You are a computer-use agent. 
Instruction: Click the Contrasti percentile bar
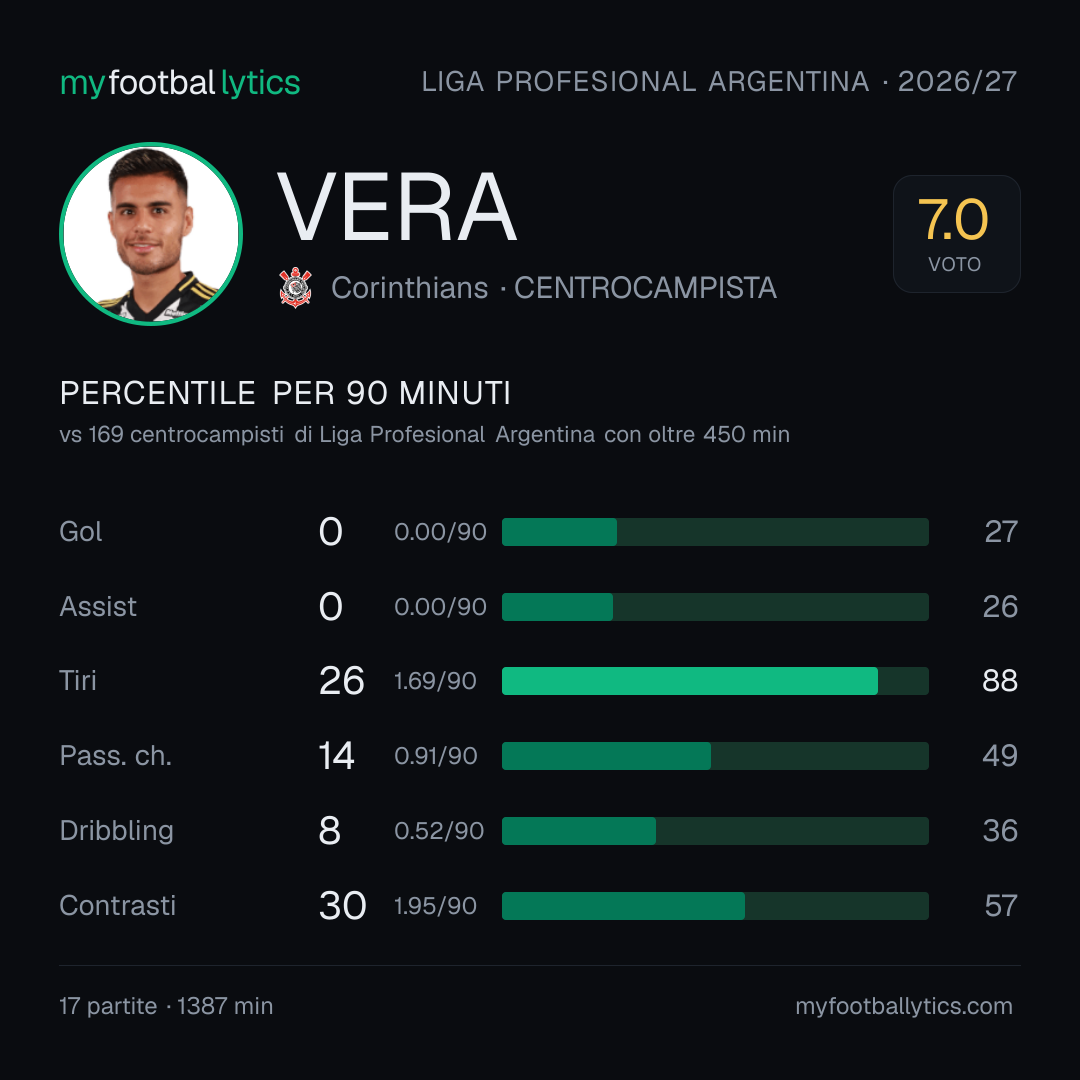pyautogui.click(x=715, y=906)
